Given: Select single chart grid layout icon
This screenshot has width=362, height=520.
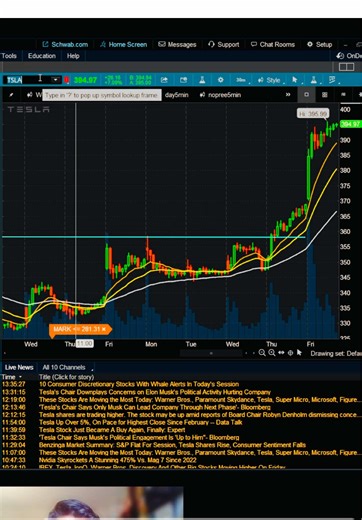Looking at the screenshot, I should 306,95.
